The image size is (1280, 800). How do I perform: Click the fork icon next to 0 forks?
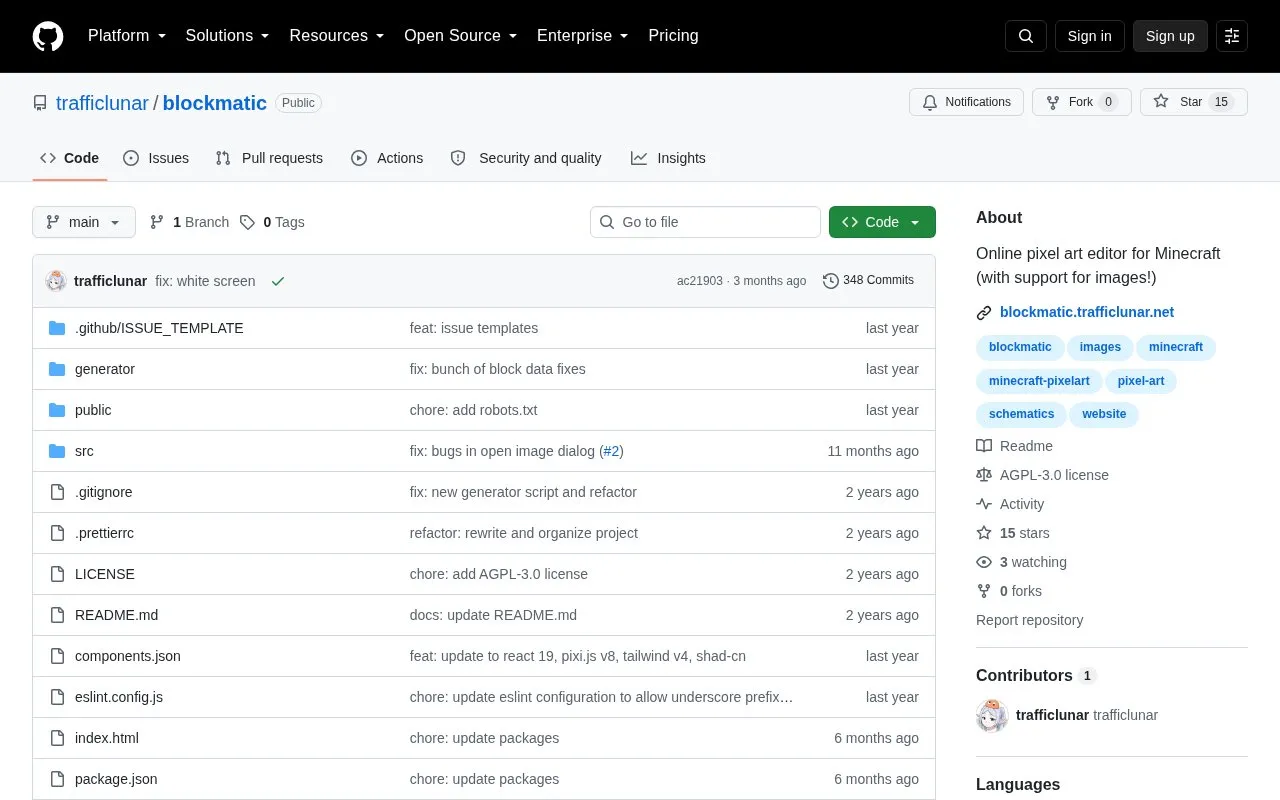(984, 591)
